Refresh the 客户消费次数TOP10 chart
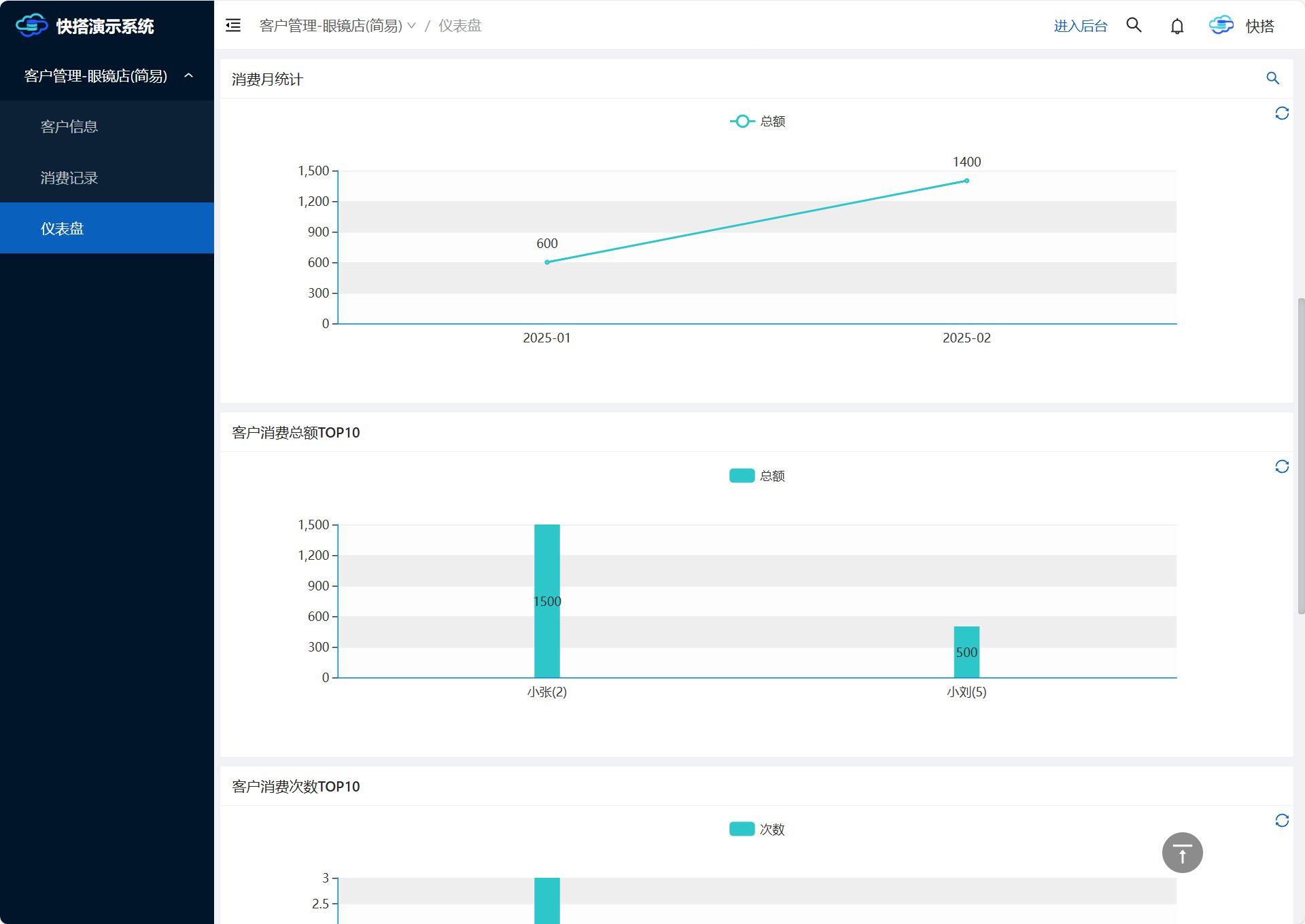This screenshot has width=1305, height=924. (1282, 821)
